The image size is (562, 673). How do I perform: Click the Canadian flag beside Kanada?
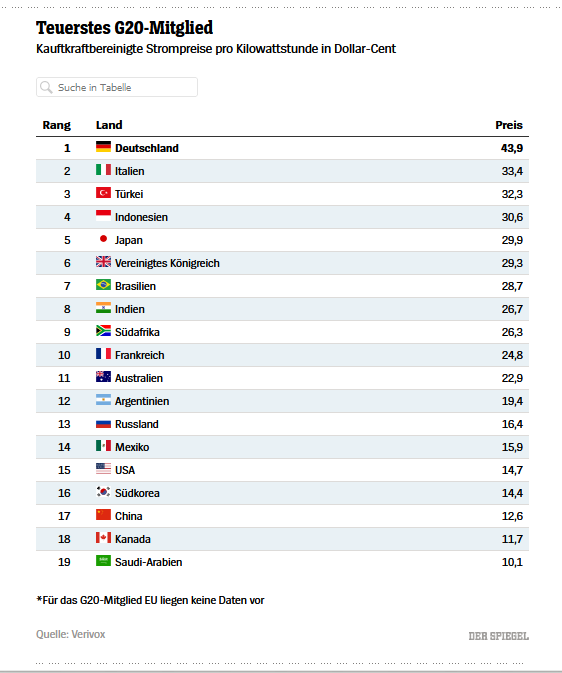pyautogui.click(x=103, y=537)
